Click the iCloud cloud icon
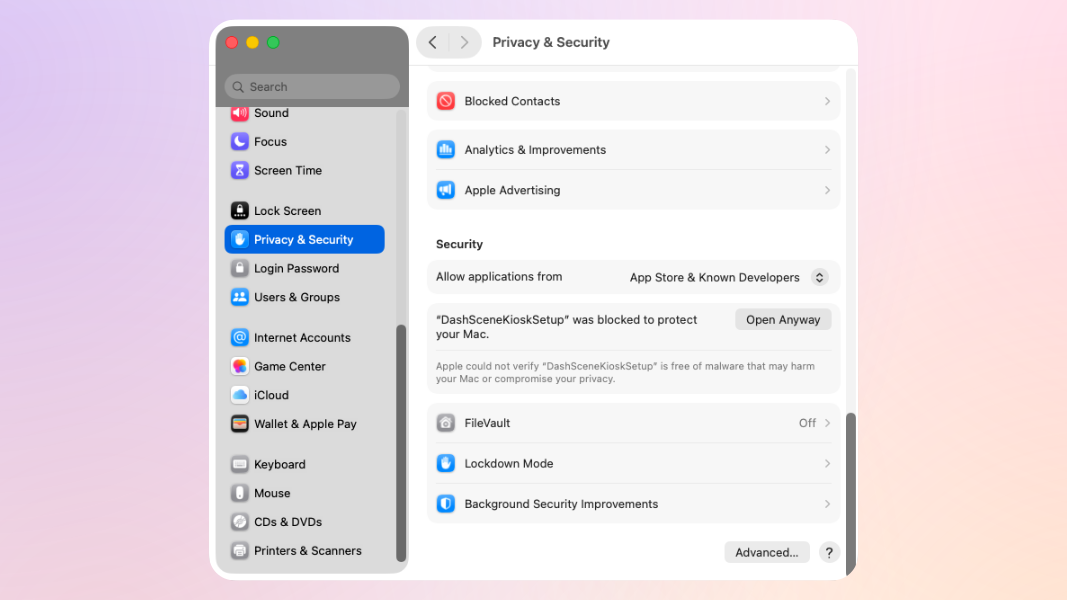The width and height of the screenshot is (1067, 600). (x=240, y=395)
